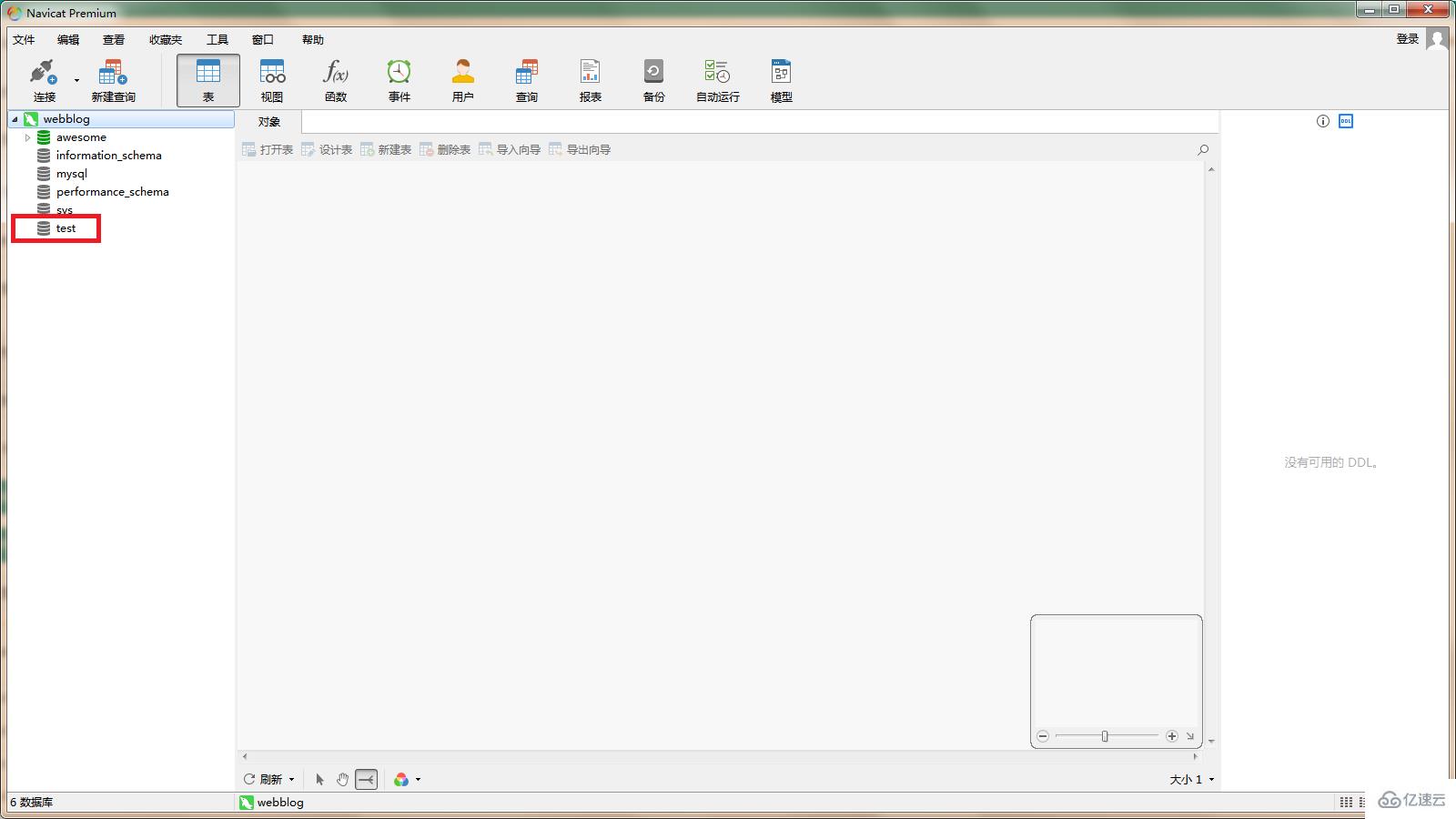The height and width of the screenshot is (819, 1456).
Task: Open the 文件 menu
Action: (24, 39)
